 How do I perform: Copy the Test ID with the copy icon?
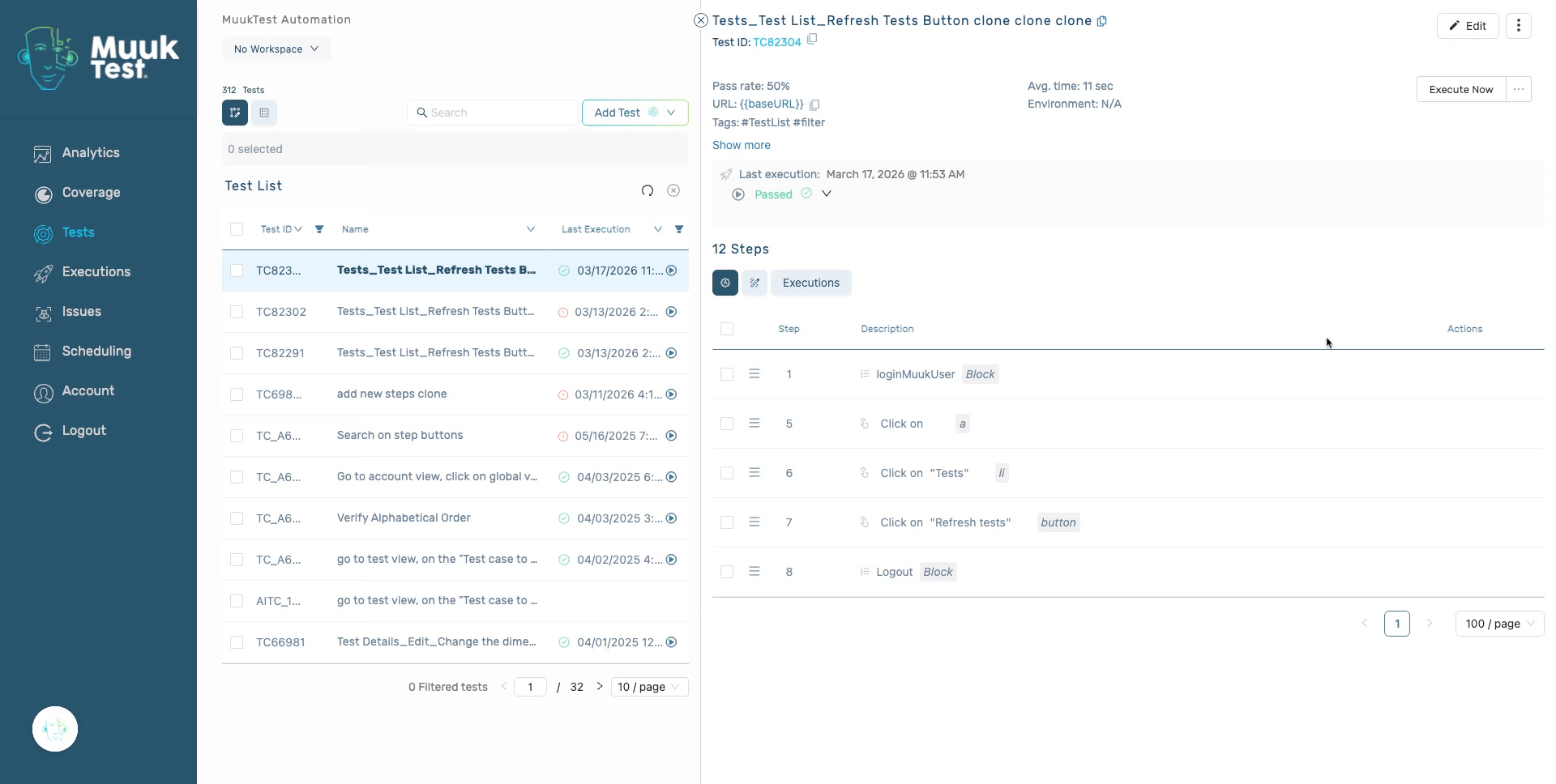812,39
